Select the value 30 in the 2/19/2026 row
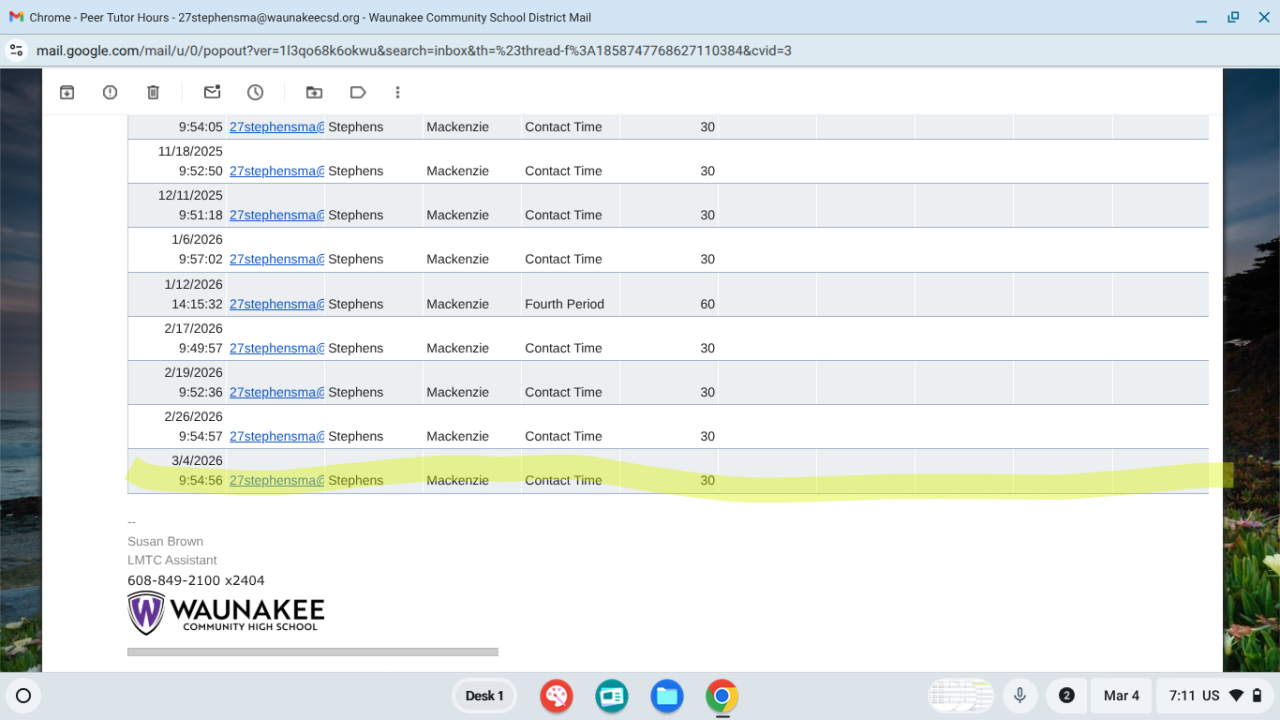 pyautogui.click(x=707, y=392)
